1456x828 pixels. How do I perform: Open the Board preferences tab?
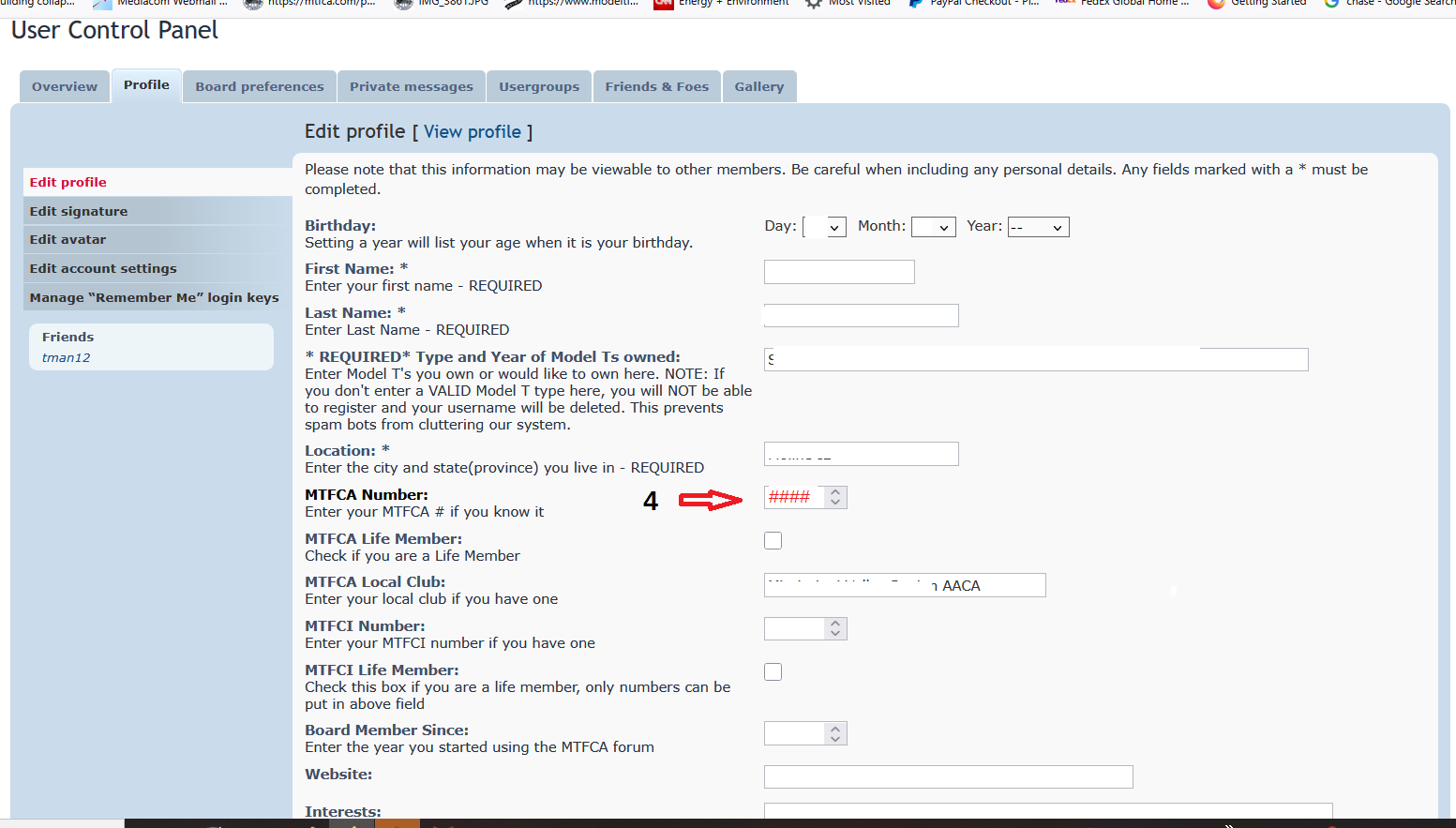pos(260,86)
